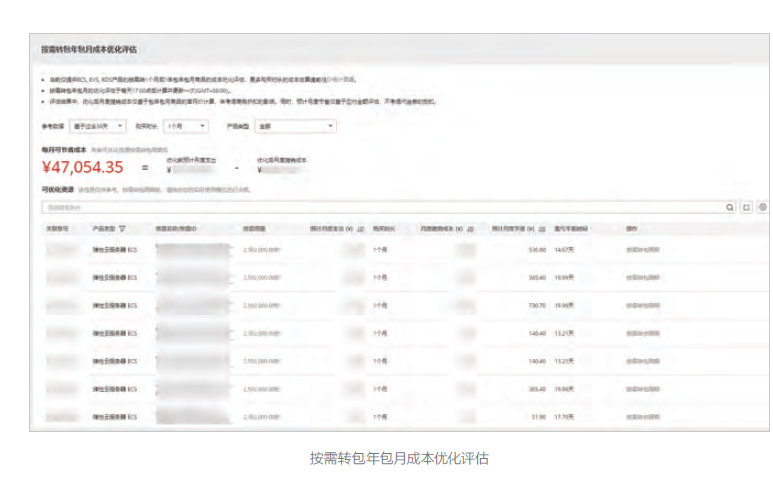Click the 536.80 savings value
Screen dimensions: 773x481
[x=537, y=250]
